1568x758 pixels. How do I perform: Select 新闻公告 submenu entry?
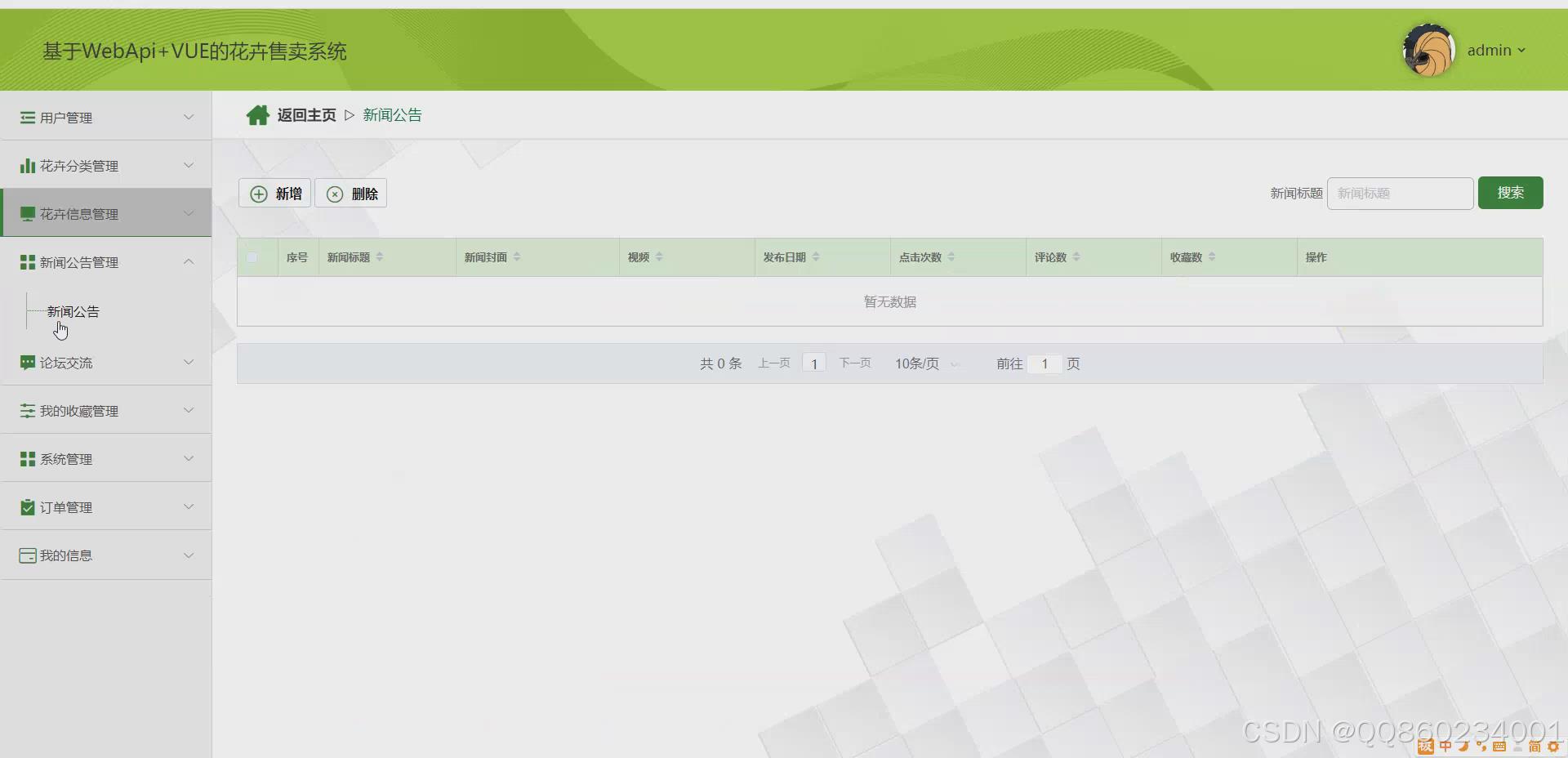(73, 311)
